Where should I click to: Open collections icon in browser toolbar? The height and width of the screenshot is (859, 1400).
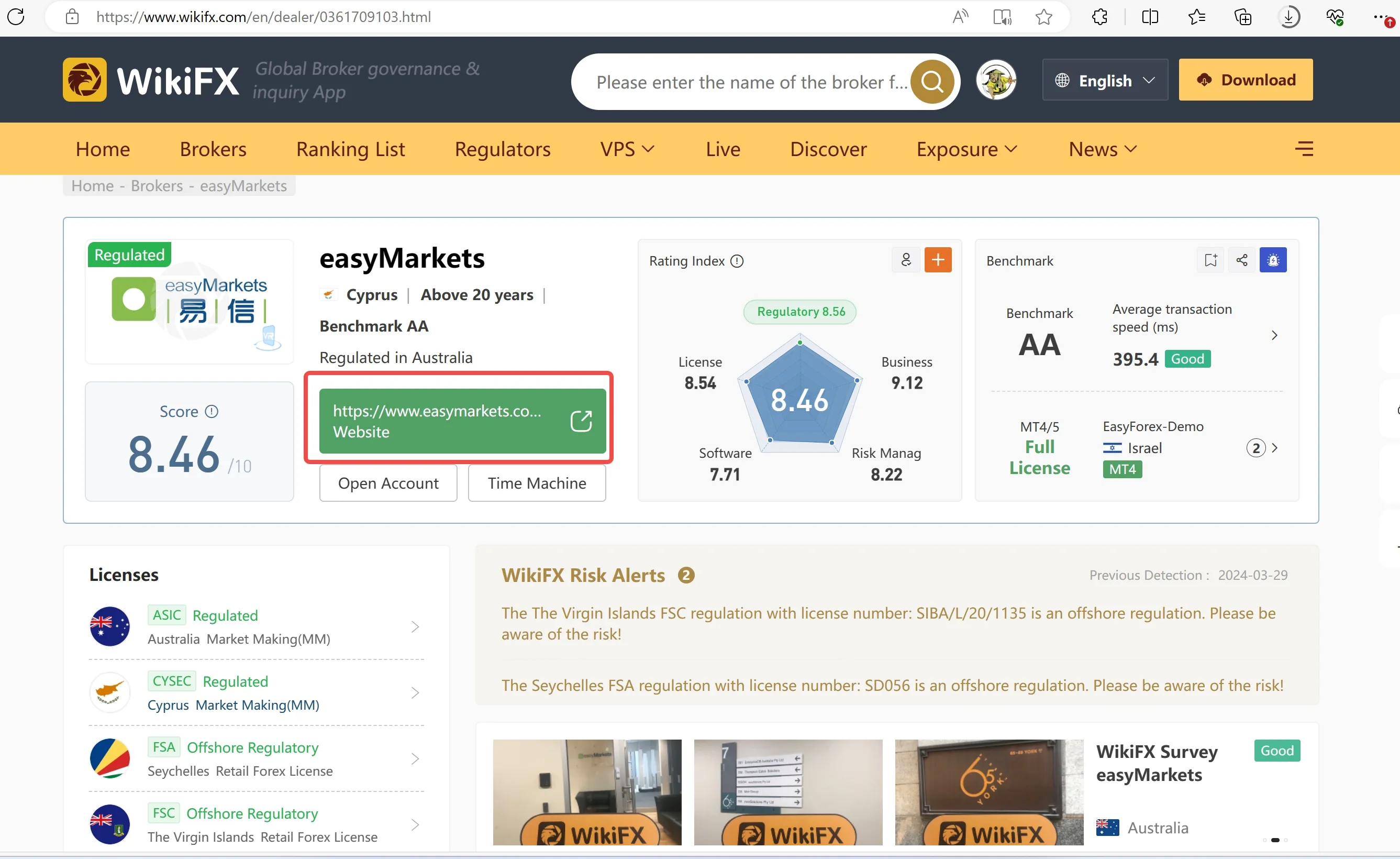[x=1242, y=16]
